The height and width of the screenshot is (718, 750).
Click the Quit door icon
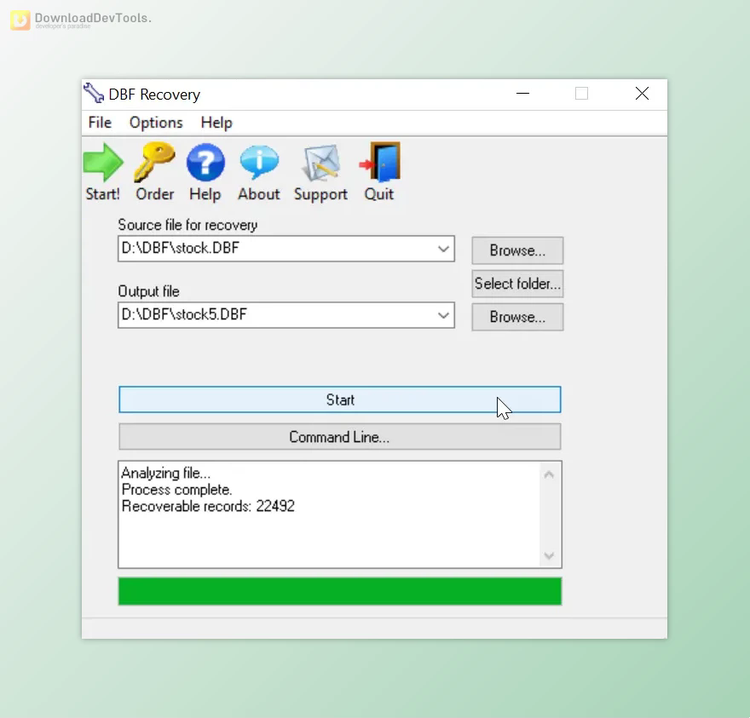(x=380, y=162)
